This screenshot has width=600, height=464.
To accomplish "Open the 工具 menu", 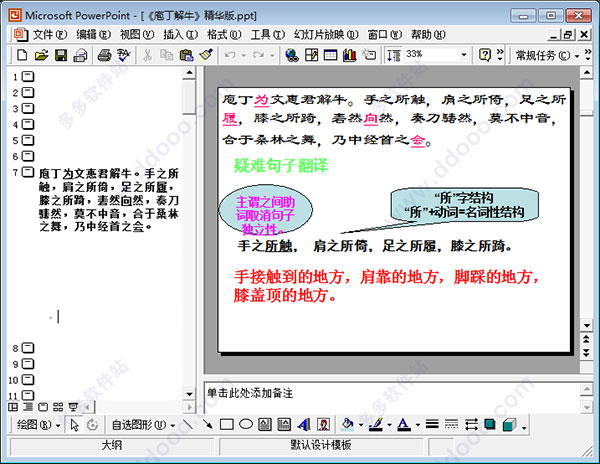I will tap(267, 35).
